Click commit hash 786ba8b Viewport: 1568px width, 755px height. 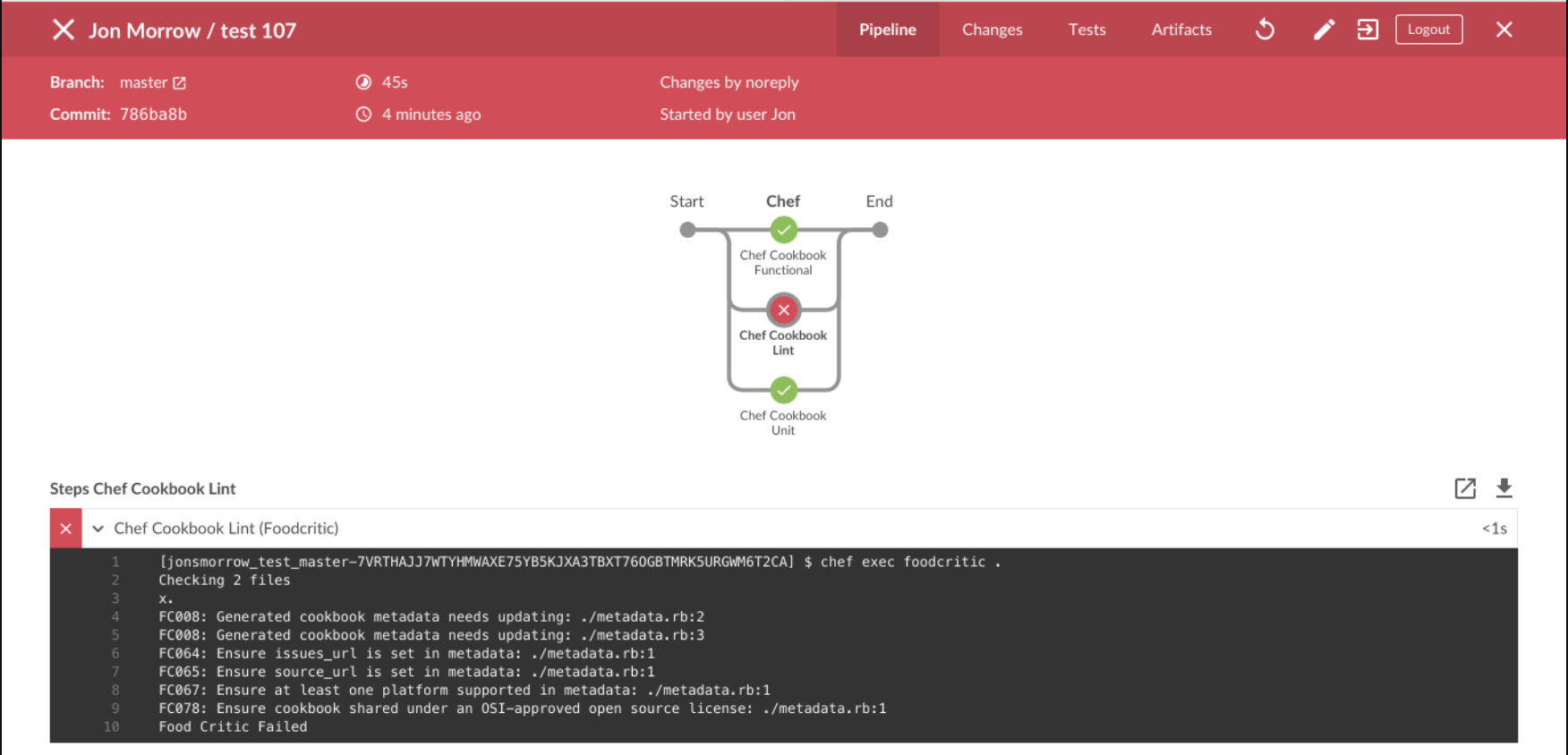(153, 115)
